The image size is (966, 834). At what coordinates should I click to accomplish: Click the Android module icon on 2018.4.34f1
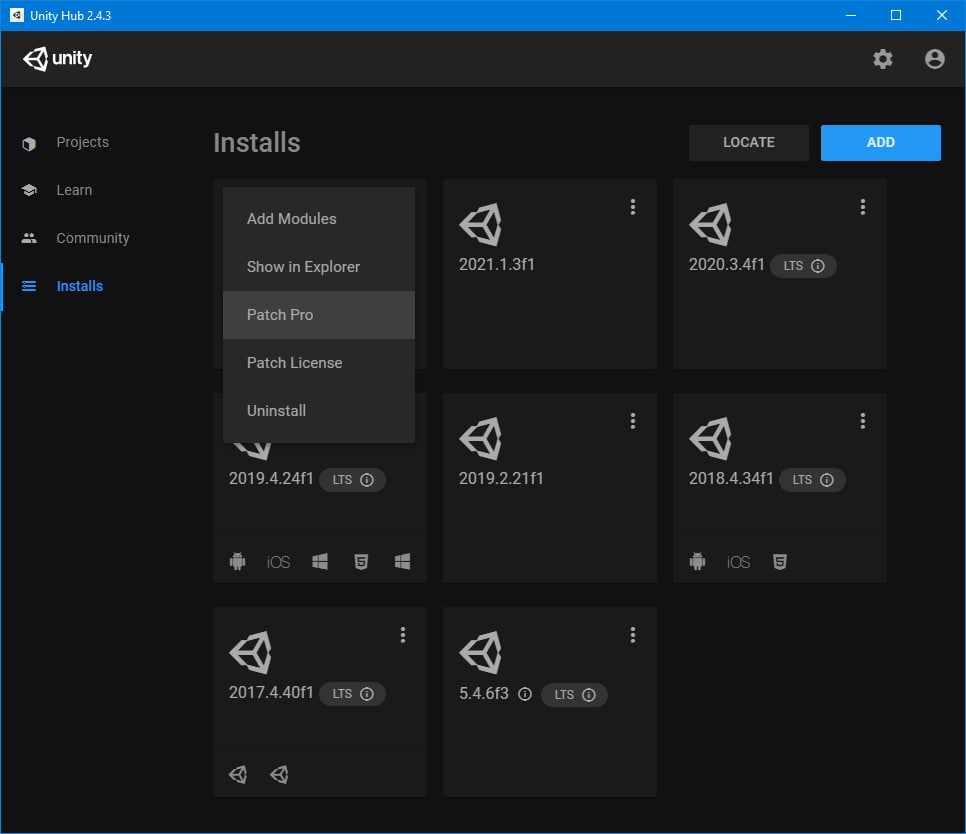tap(697, 561)
